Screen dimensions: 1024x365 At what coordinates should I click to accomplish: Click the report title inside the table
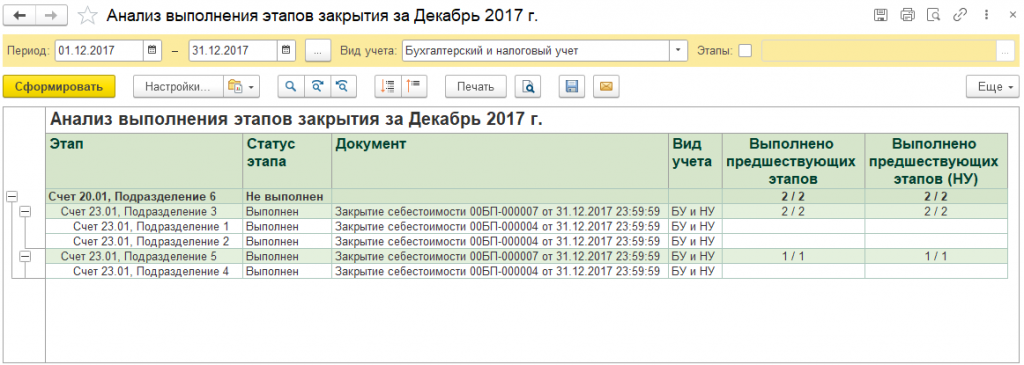(296, 120)
